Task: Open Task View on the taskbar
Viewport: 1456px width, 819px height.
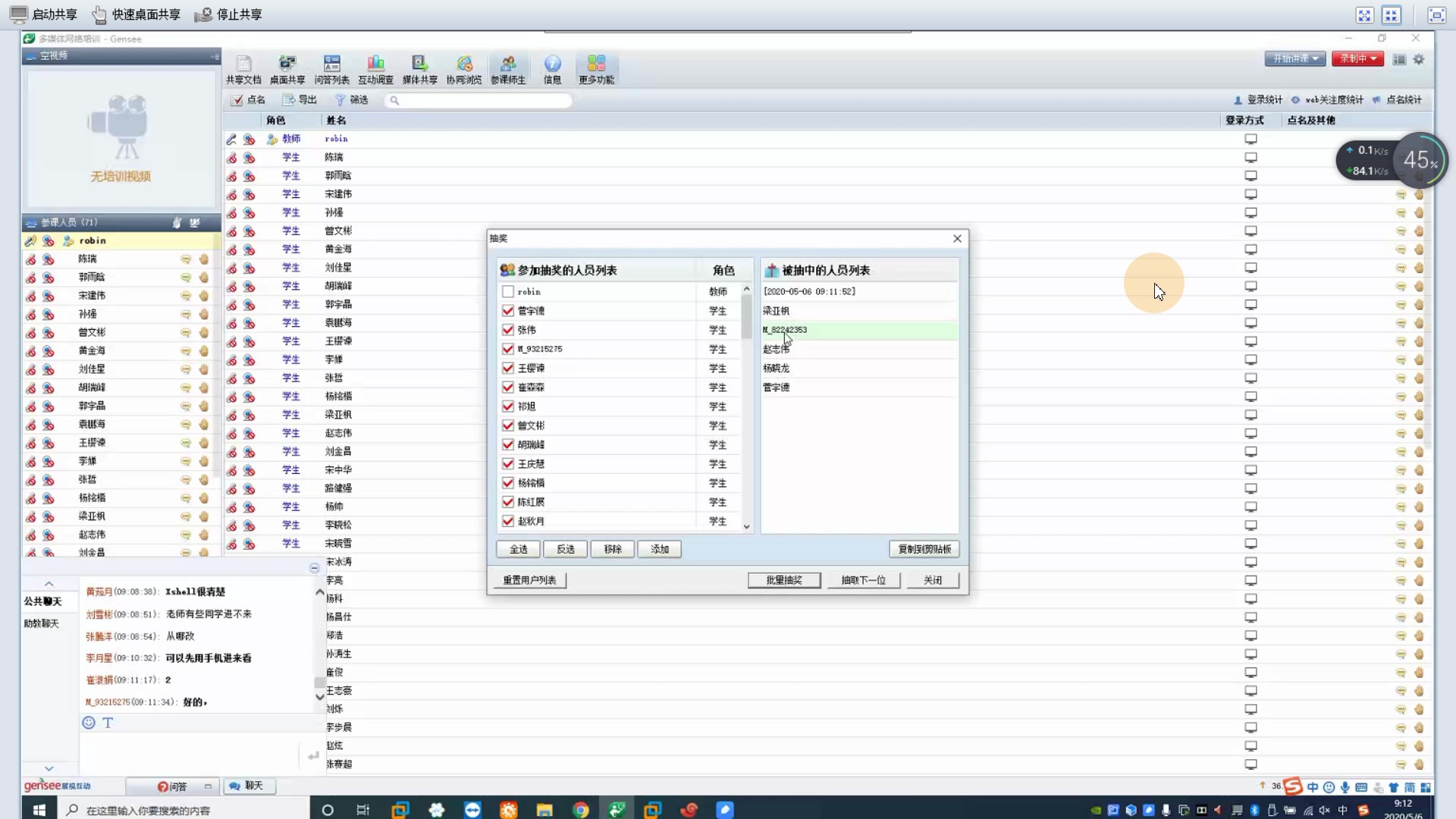Action: point(363,810)
